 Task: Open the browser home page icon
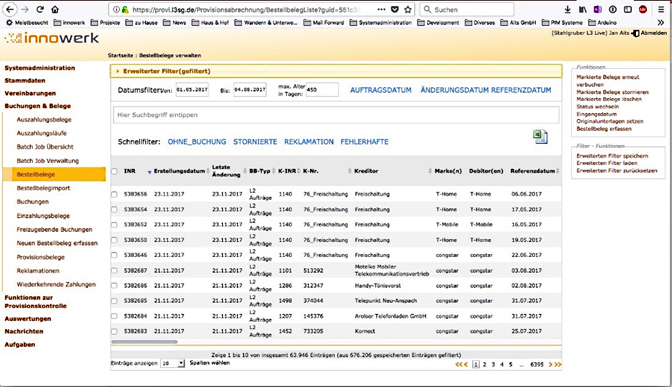coord(55,9)
